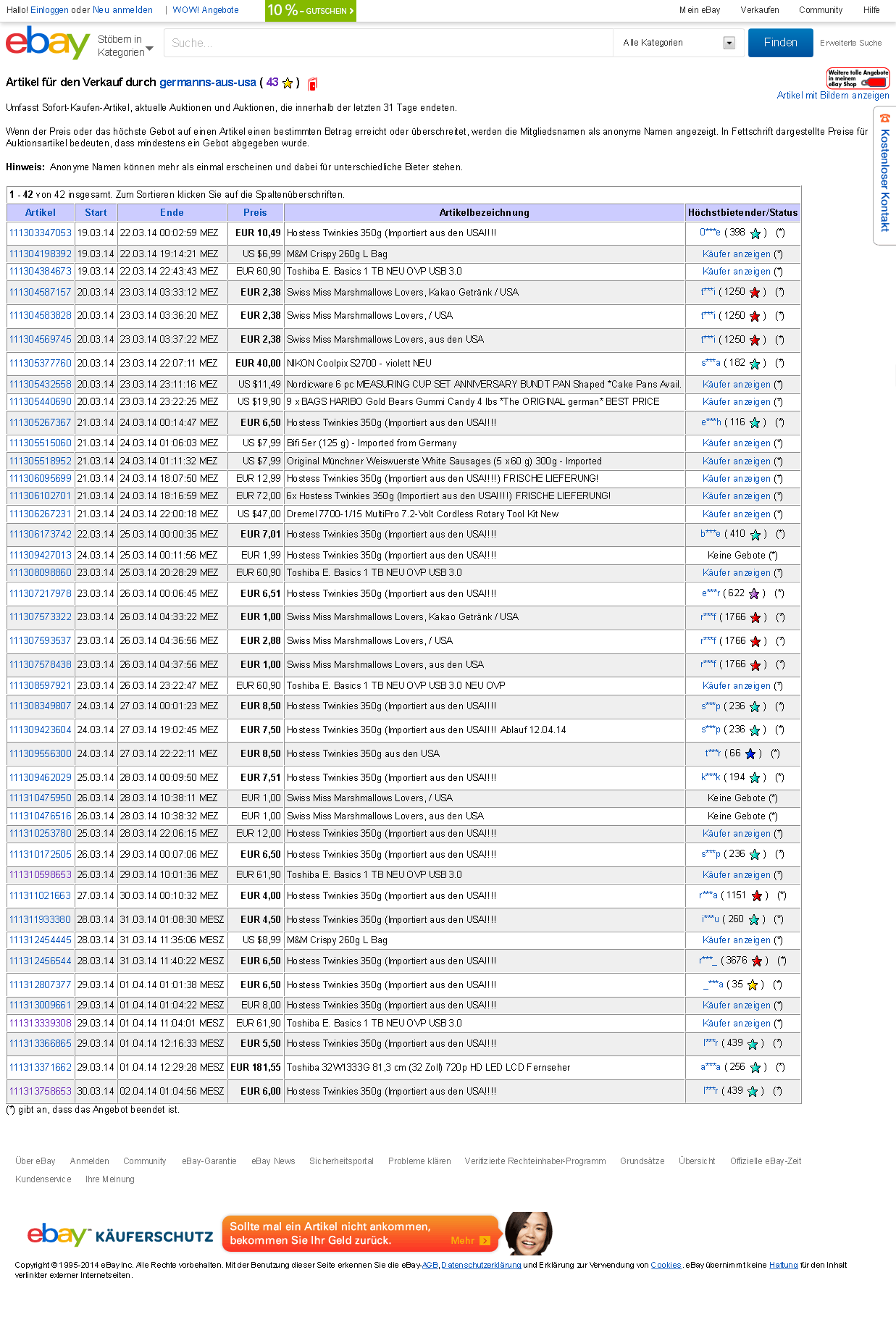Click the star next to bidder b***e (410)
Image resolution: width=896 pixels, height=1317 pixels.
[x=755, y=535]
